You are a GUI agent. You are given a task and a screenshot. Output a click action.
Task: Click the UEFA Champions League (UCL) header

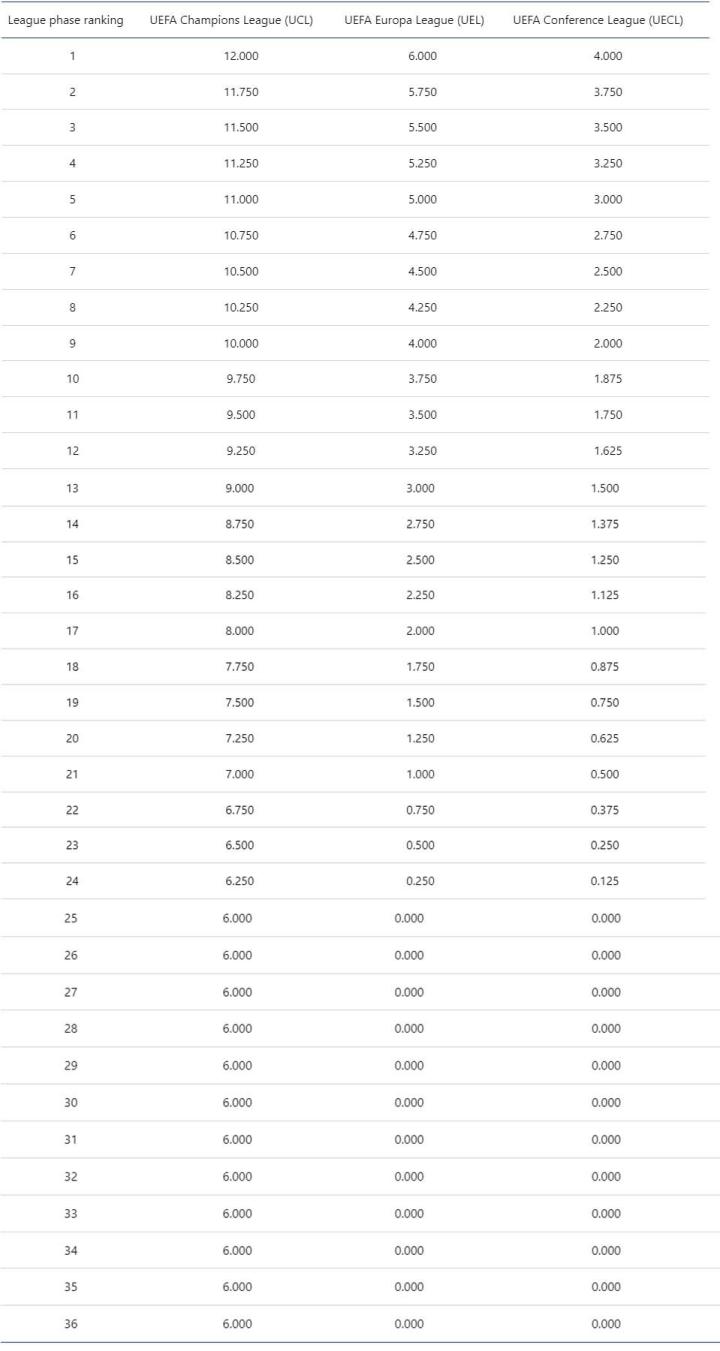point(231,20)
